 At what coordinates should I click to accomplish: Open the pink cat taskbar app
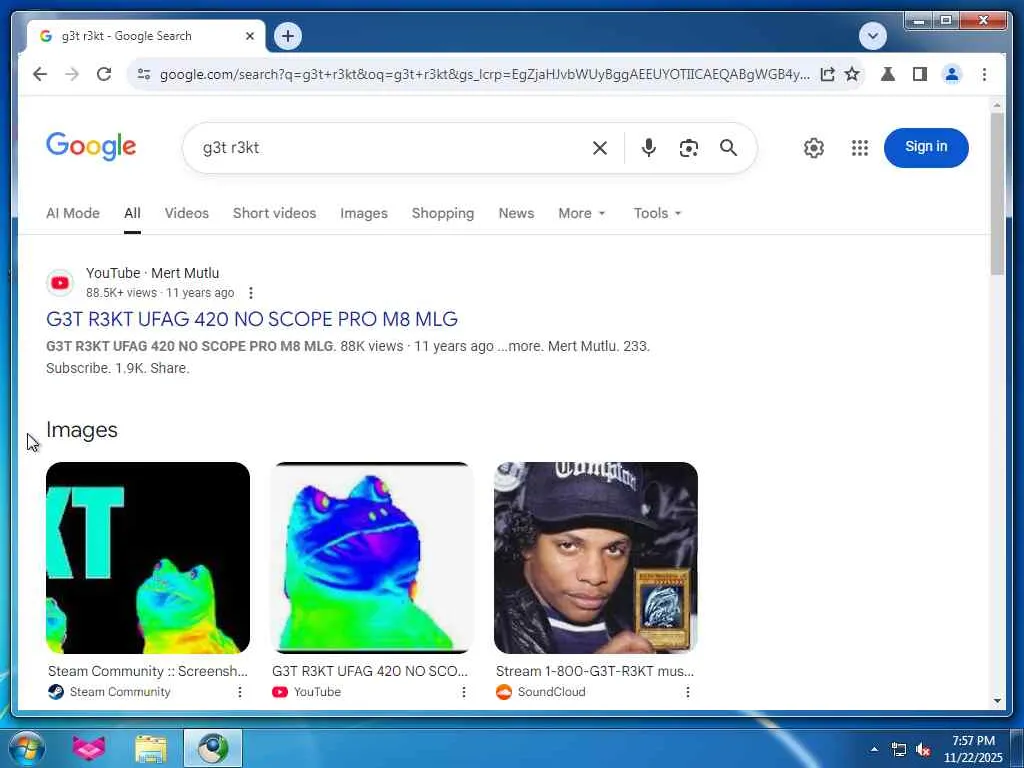click(x=89, y=748)
